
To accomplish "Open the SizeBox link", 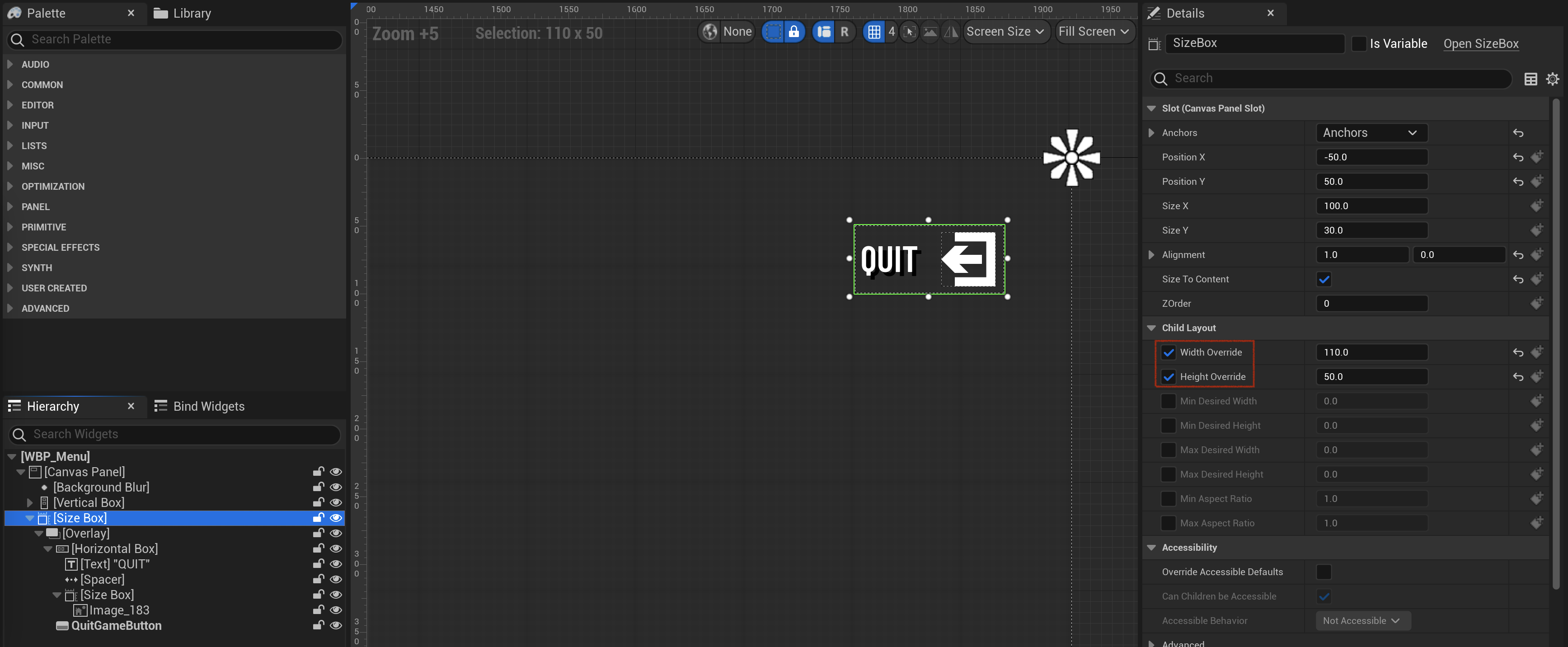I will click(x=1480, y=44).
